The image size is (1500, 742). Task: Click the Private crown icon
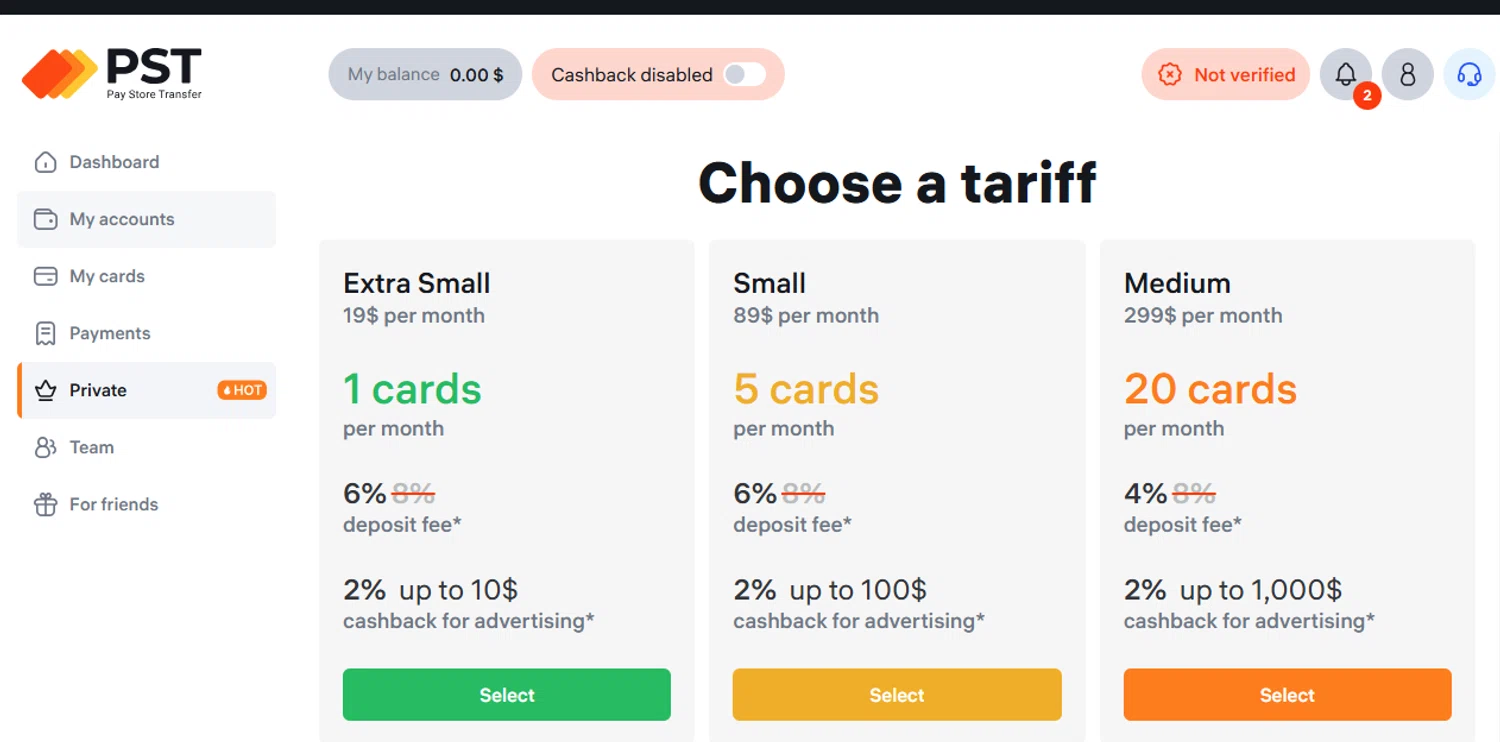tap(45, 390)
